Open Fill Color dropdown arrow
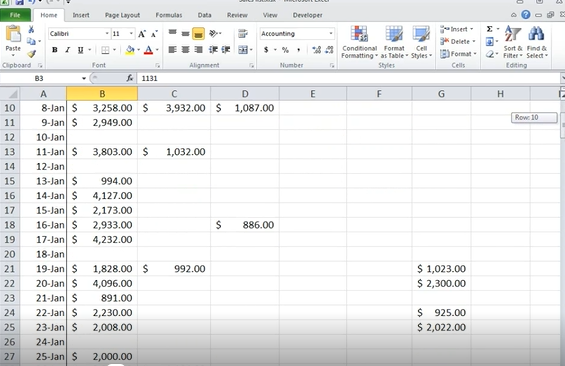This screenshot has height=366, width=565. (x=138, y=50)
